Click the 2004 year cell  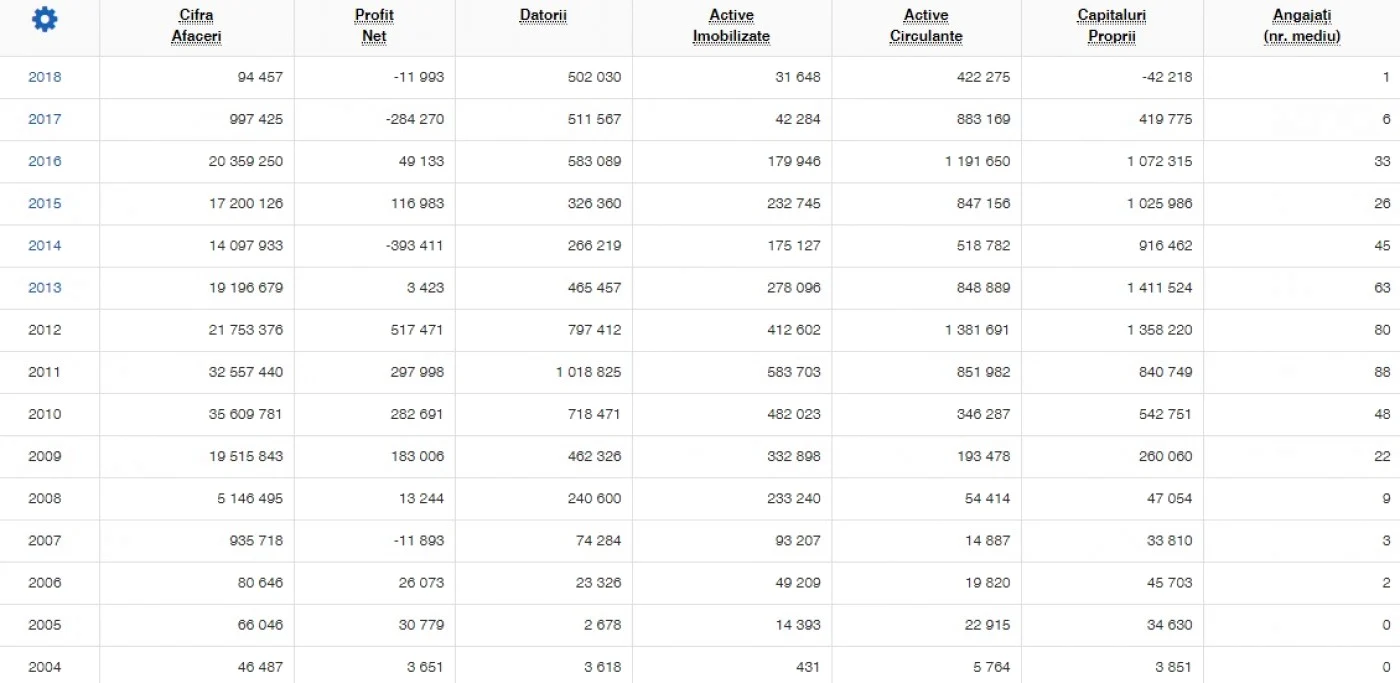[x=44, y=667]
